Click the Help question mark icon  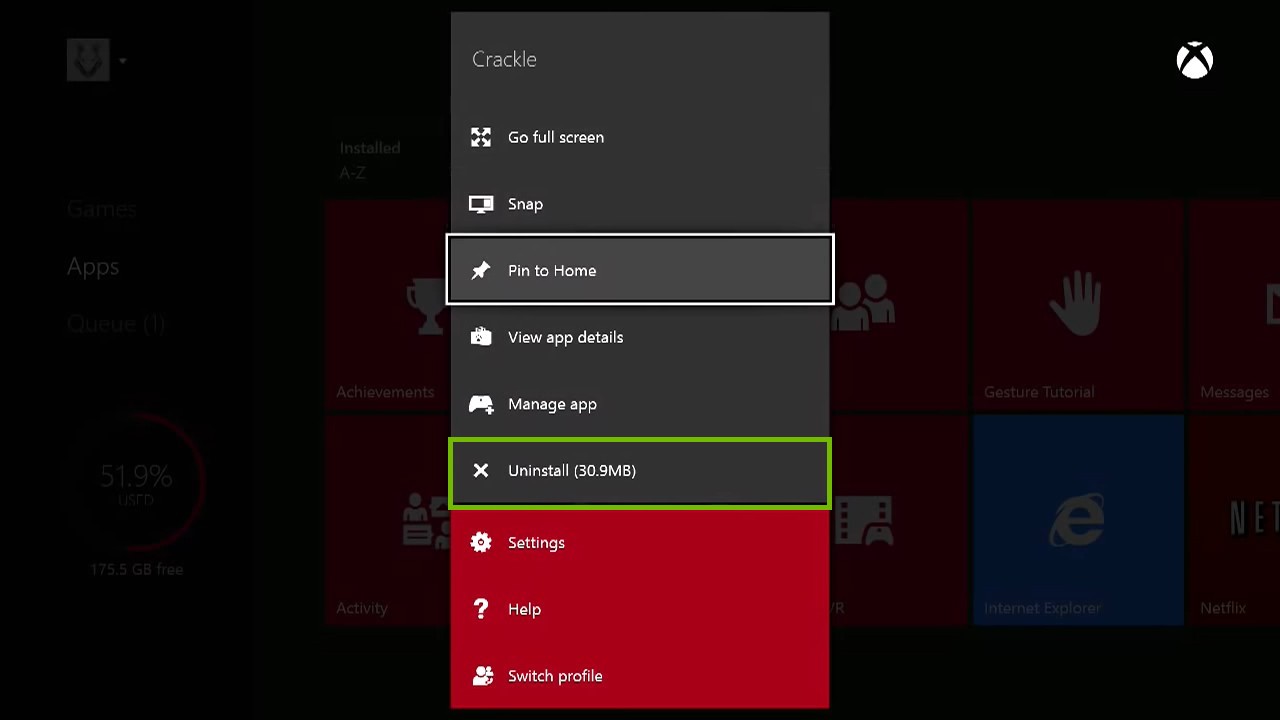click(x=481, y=609)
